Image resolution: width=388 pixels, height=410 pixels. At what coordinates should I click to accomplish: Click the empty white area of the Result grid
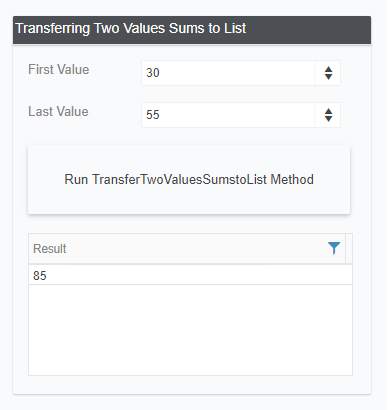click(x=190, y=330)
